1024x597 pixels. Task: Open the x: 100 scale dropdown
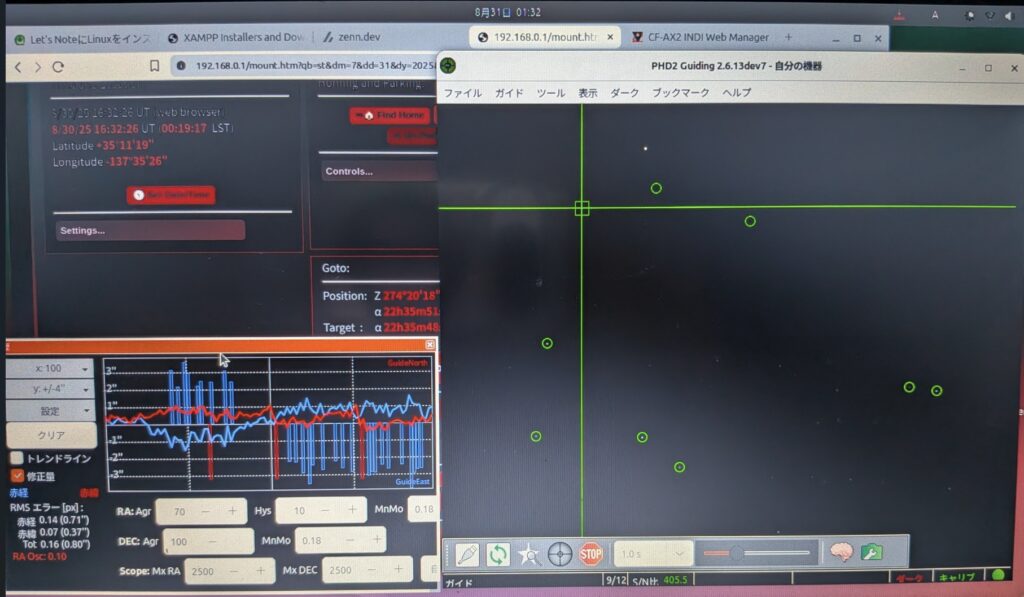point(50,368)
